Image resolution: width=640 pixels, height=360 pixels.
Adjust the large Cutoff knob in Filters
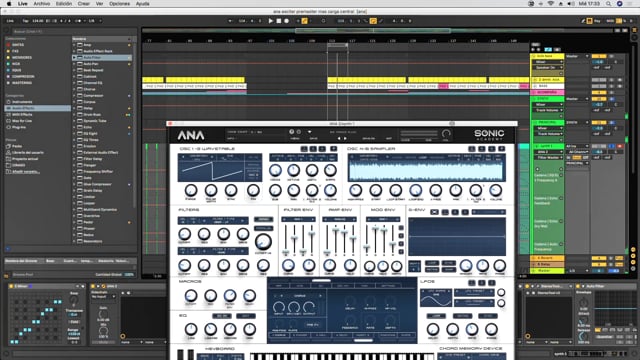[263, 241]
